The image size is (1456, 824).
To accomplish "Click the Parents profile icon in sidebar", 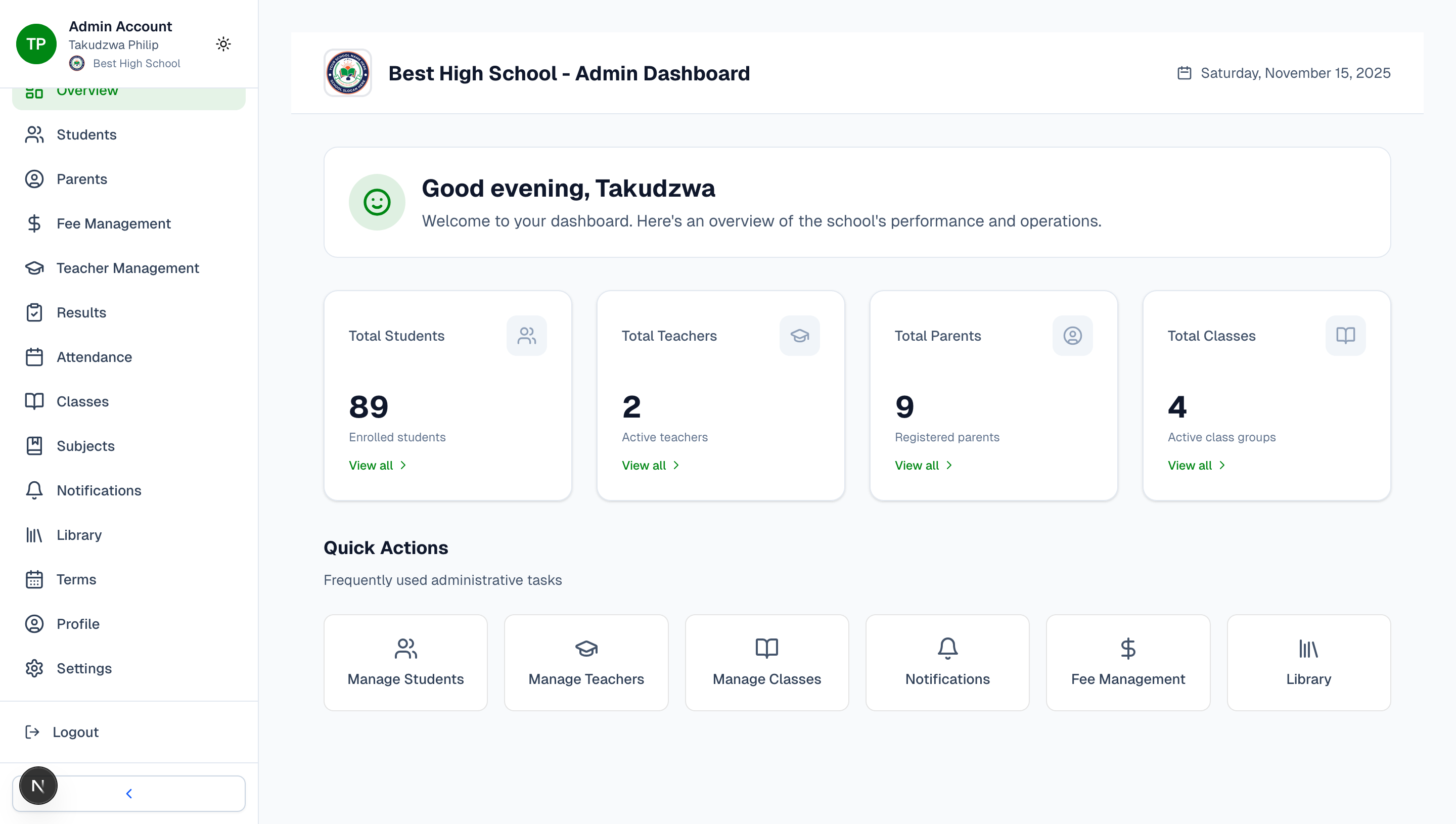I will [34, 179].
